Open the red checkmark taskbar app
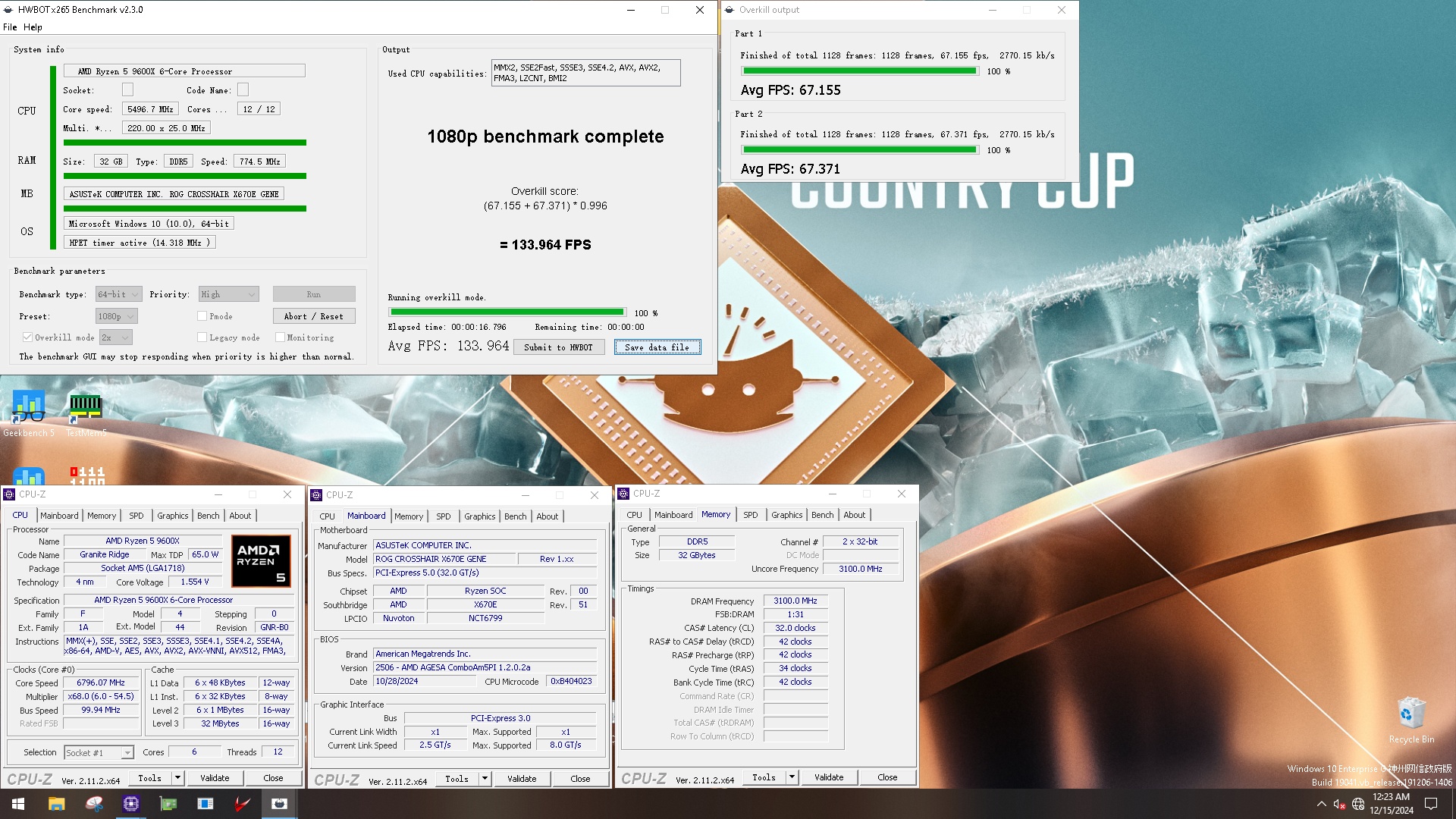The image size is (1456, 819). 242,804
